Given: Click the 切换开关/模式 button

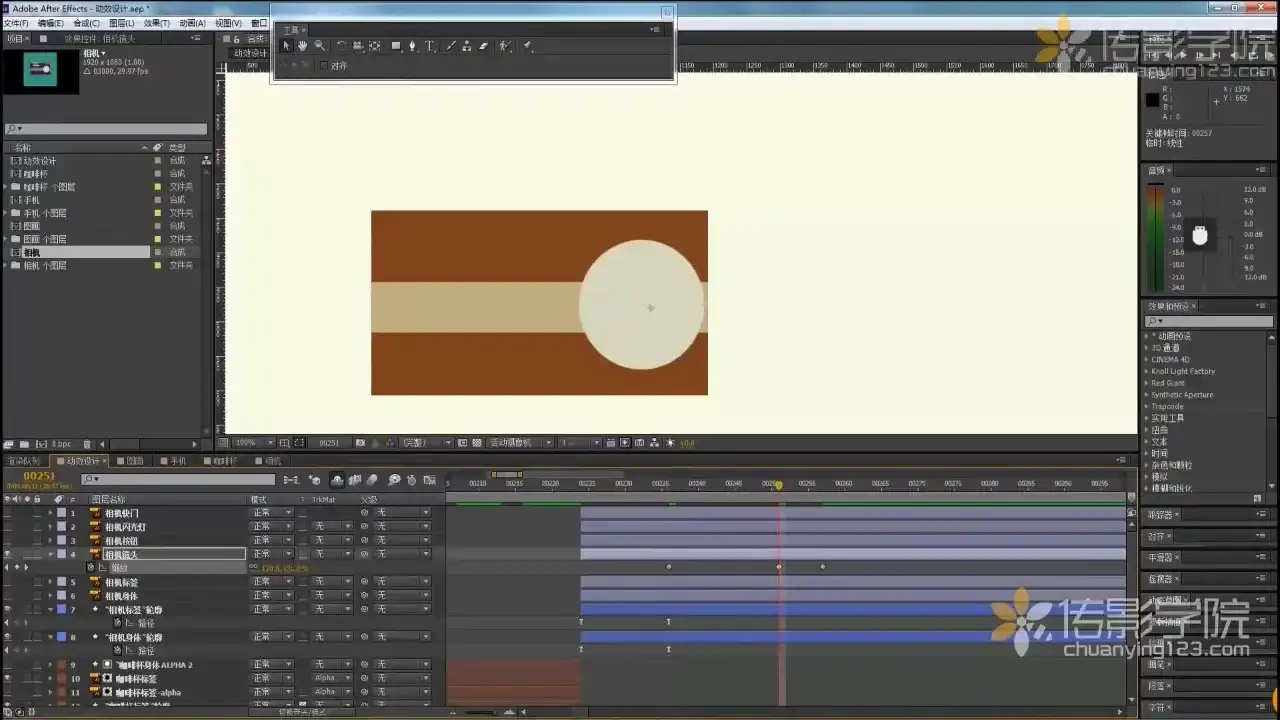Looking at the screenshot, I should coord(302,712).
